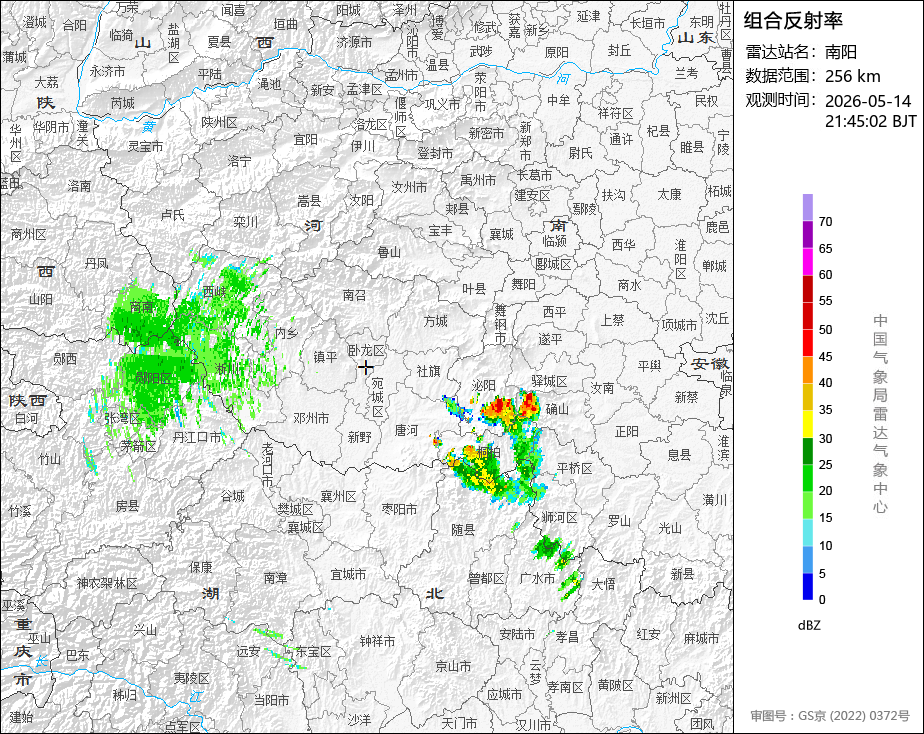Click the 商南 map label
924x734 pixels.
(141, 307)
